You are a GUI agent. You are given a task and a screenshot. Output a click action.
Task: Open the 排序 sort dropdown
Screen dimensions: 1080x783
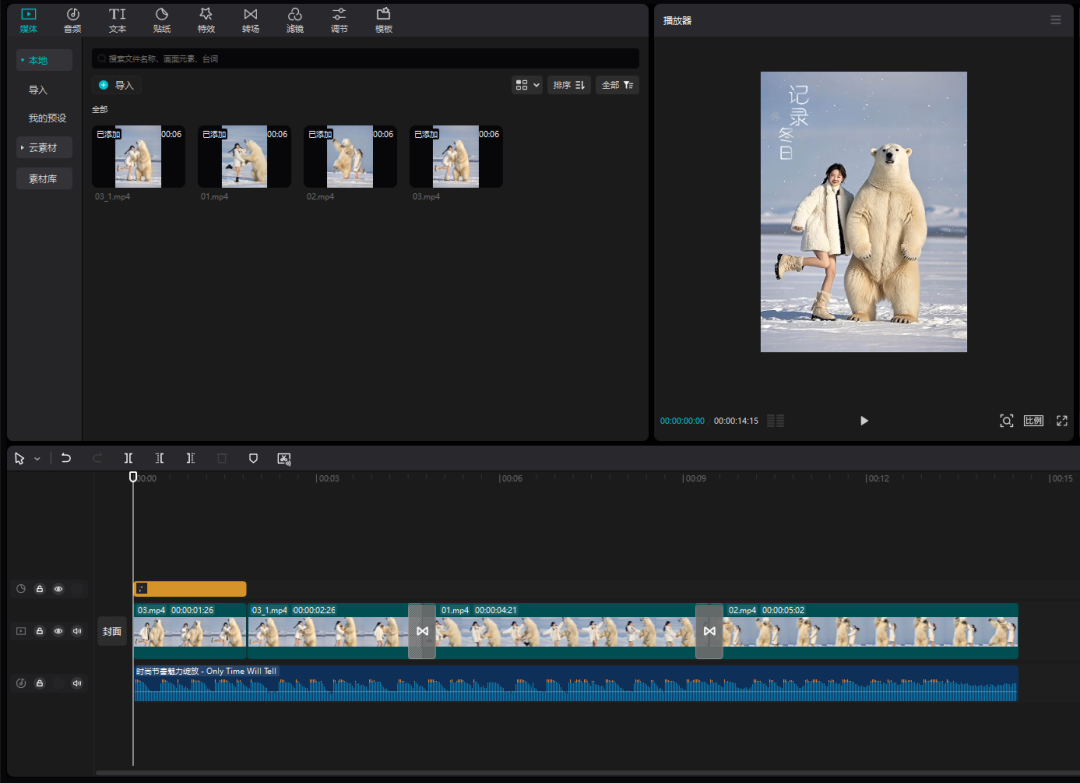(568, 85)
